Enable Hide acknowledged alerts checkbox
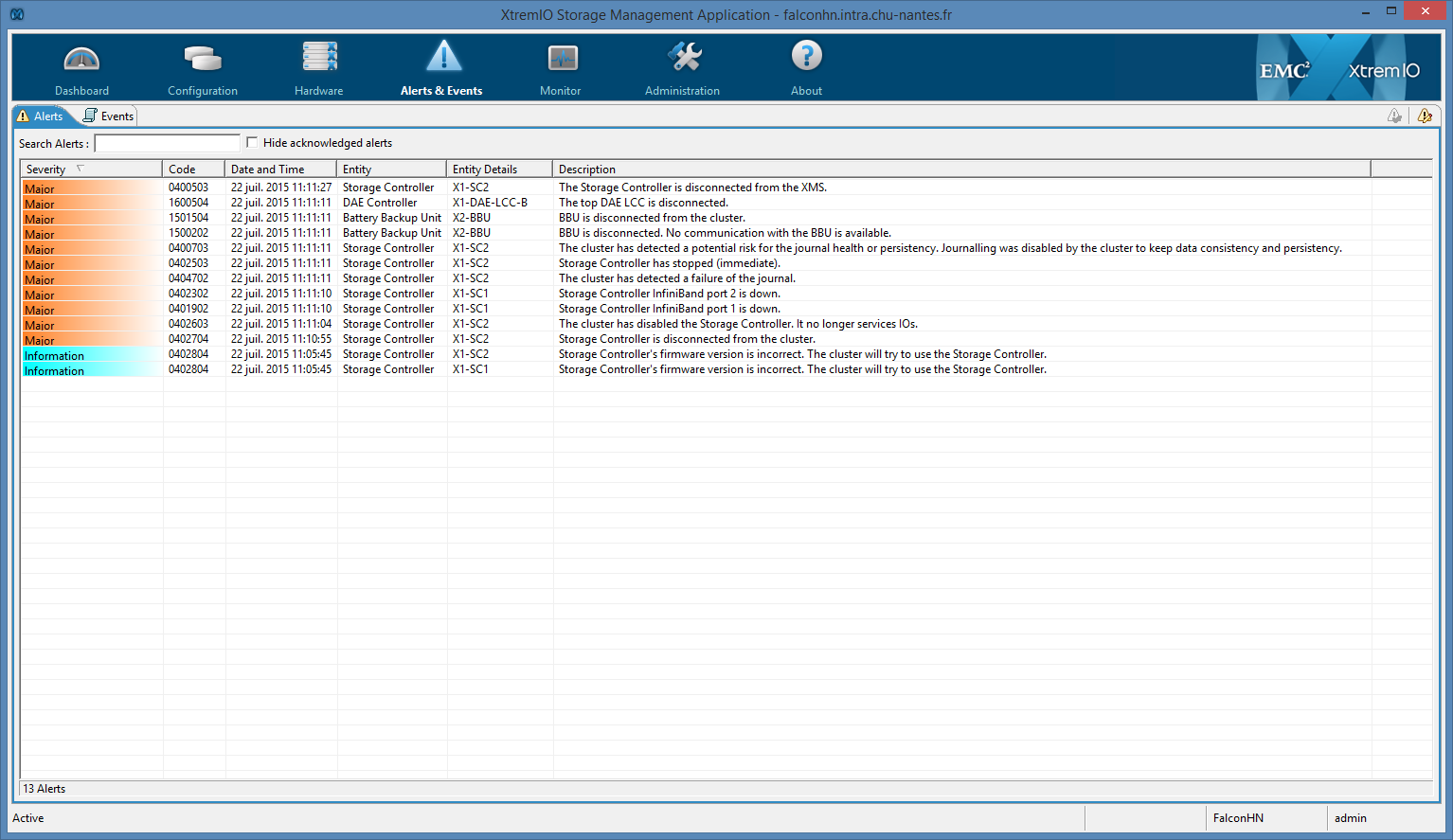Viewport: 1453px width, 840px height. 252,142
